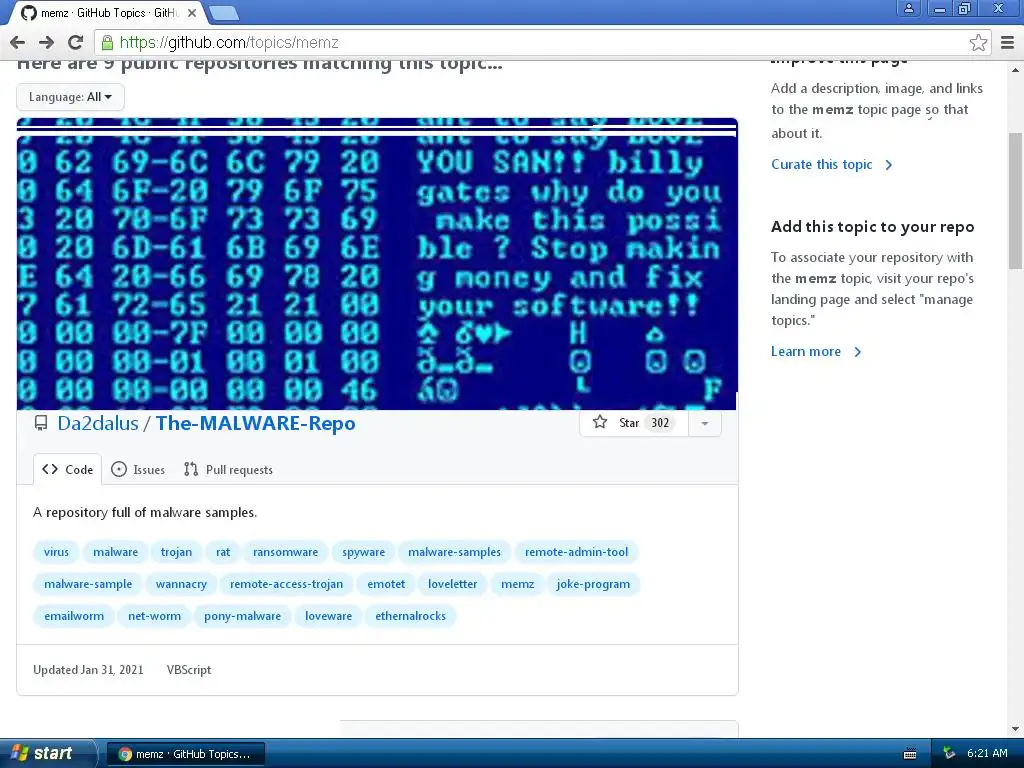This screenshot has height=768, width=1024.
Task: Click the joke-program topic tag
Action: (x=593, y=584)
